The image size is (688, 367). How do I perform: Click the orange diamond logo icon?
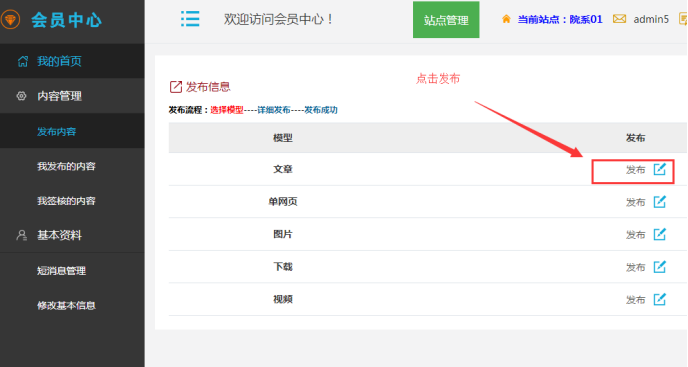(10, 20)
